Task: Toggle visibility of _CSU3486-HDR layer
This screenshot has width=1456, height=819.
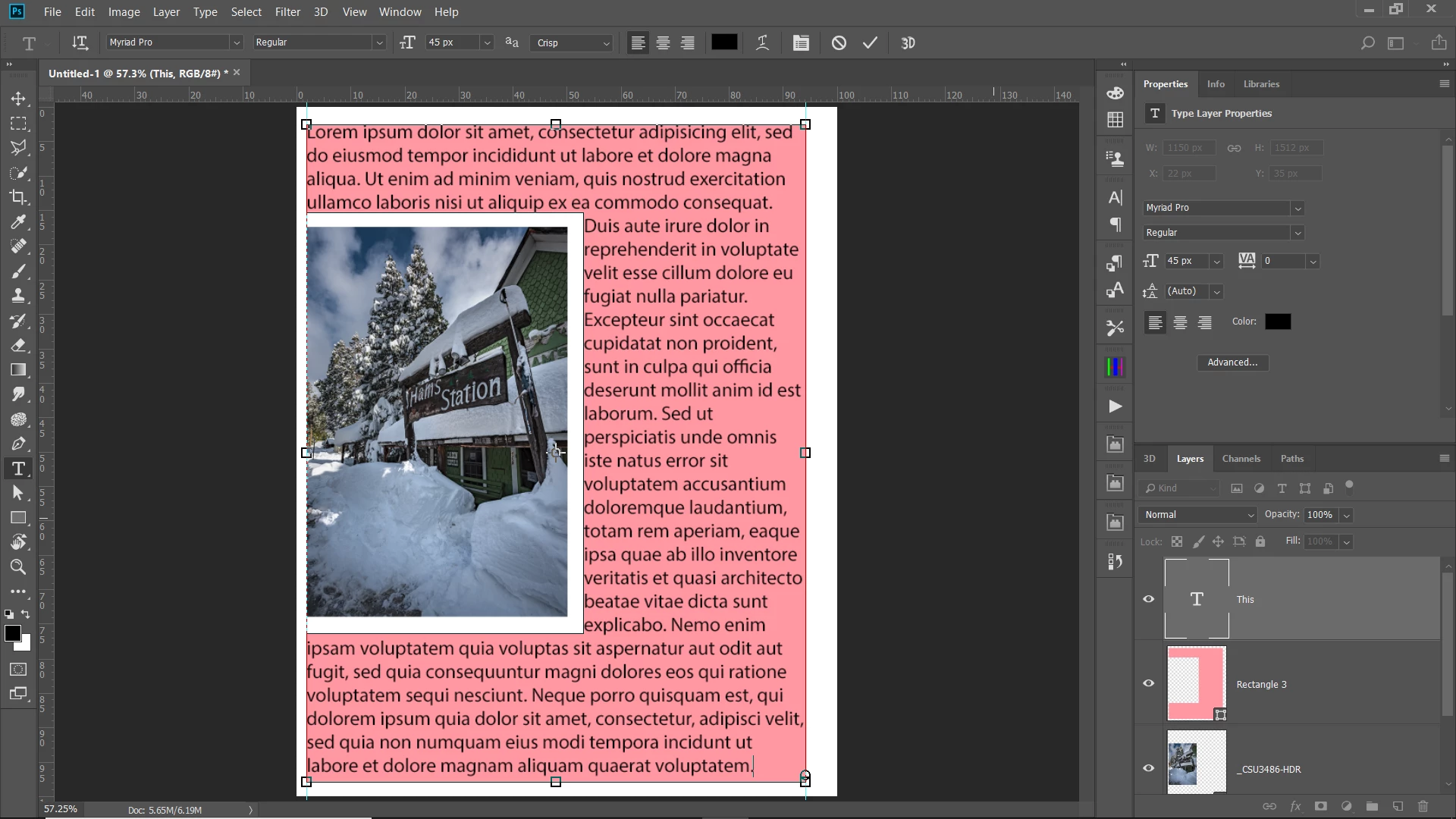Action: [x=1149, y=768]
